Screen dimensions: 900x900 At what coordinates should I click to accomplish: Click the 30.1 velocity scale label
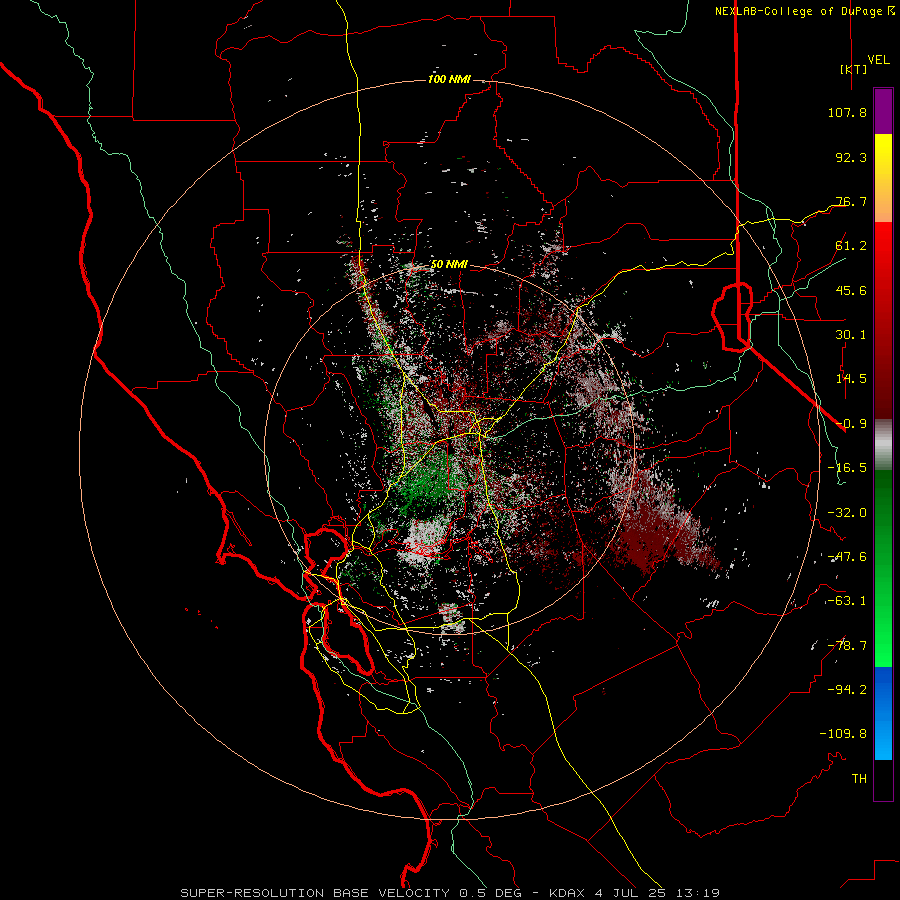point(851,335)
